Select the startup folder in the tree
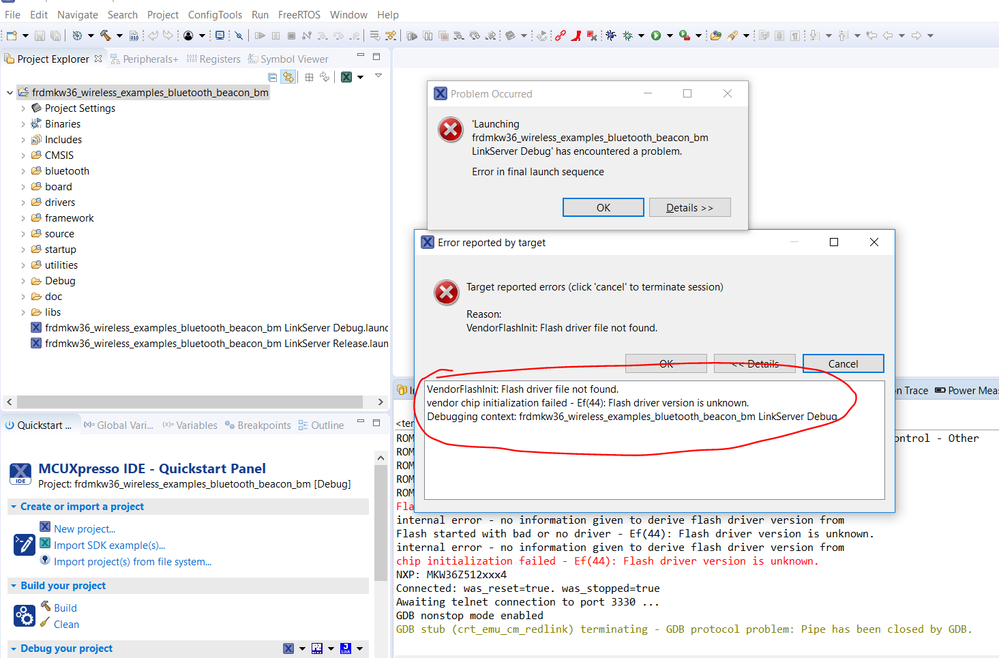Screen dimensions: 999x658 (61, 250)
